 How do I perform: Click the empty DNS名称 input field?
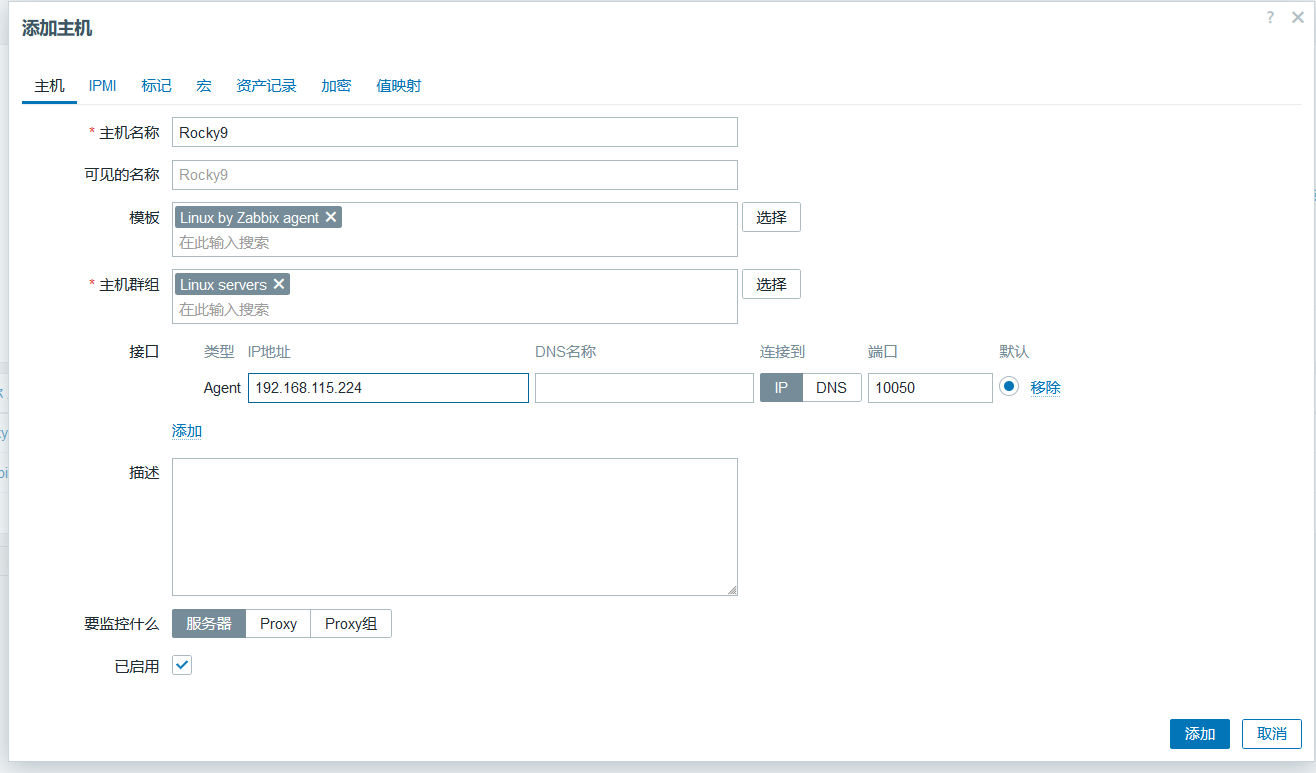644,388
